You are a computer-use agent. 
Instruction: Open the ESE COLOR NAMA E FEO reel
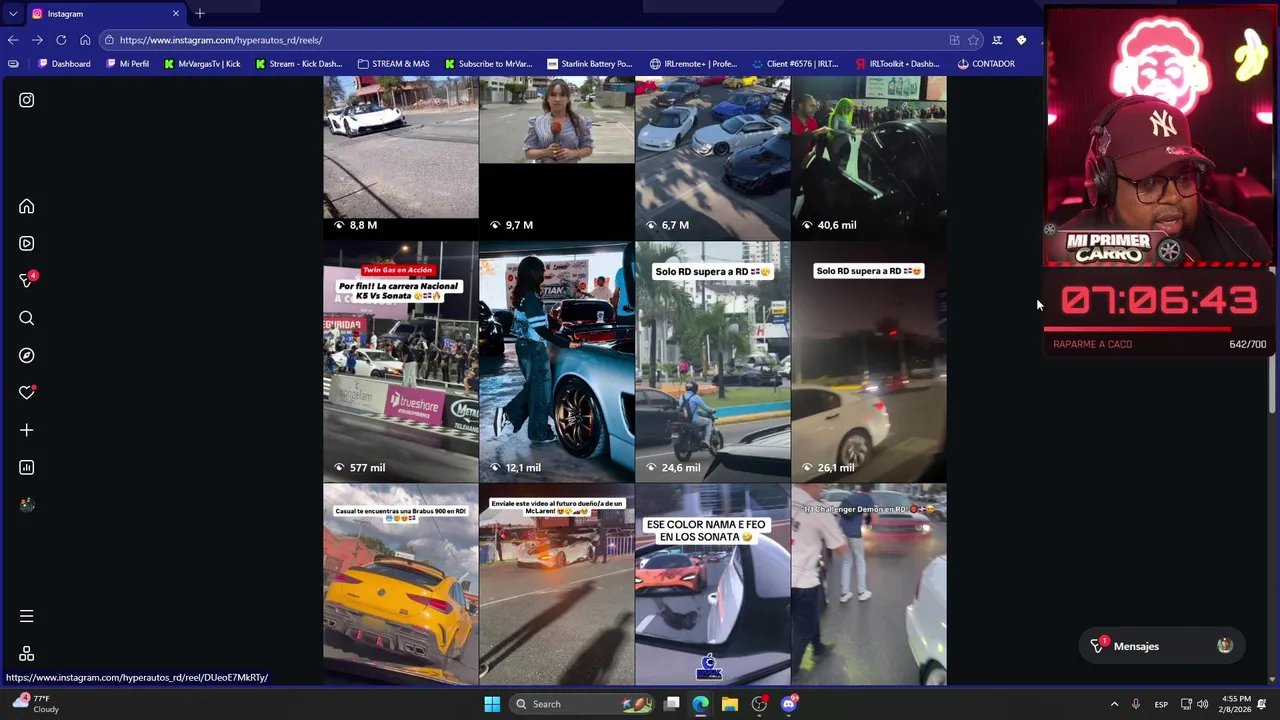click(x=712, y=585)
